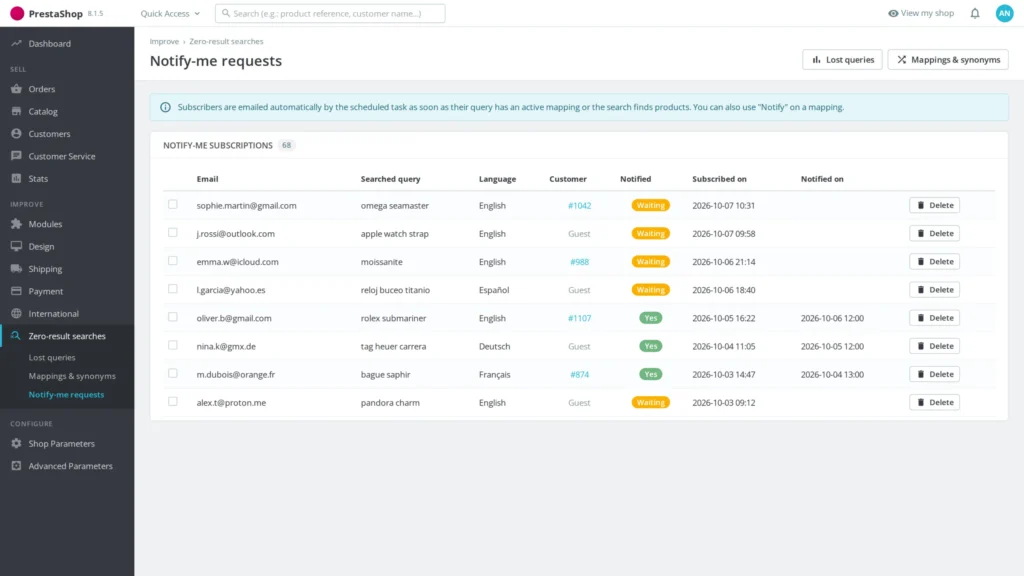Open the notifications bell
1024x576 pixels.
point(974,13)
